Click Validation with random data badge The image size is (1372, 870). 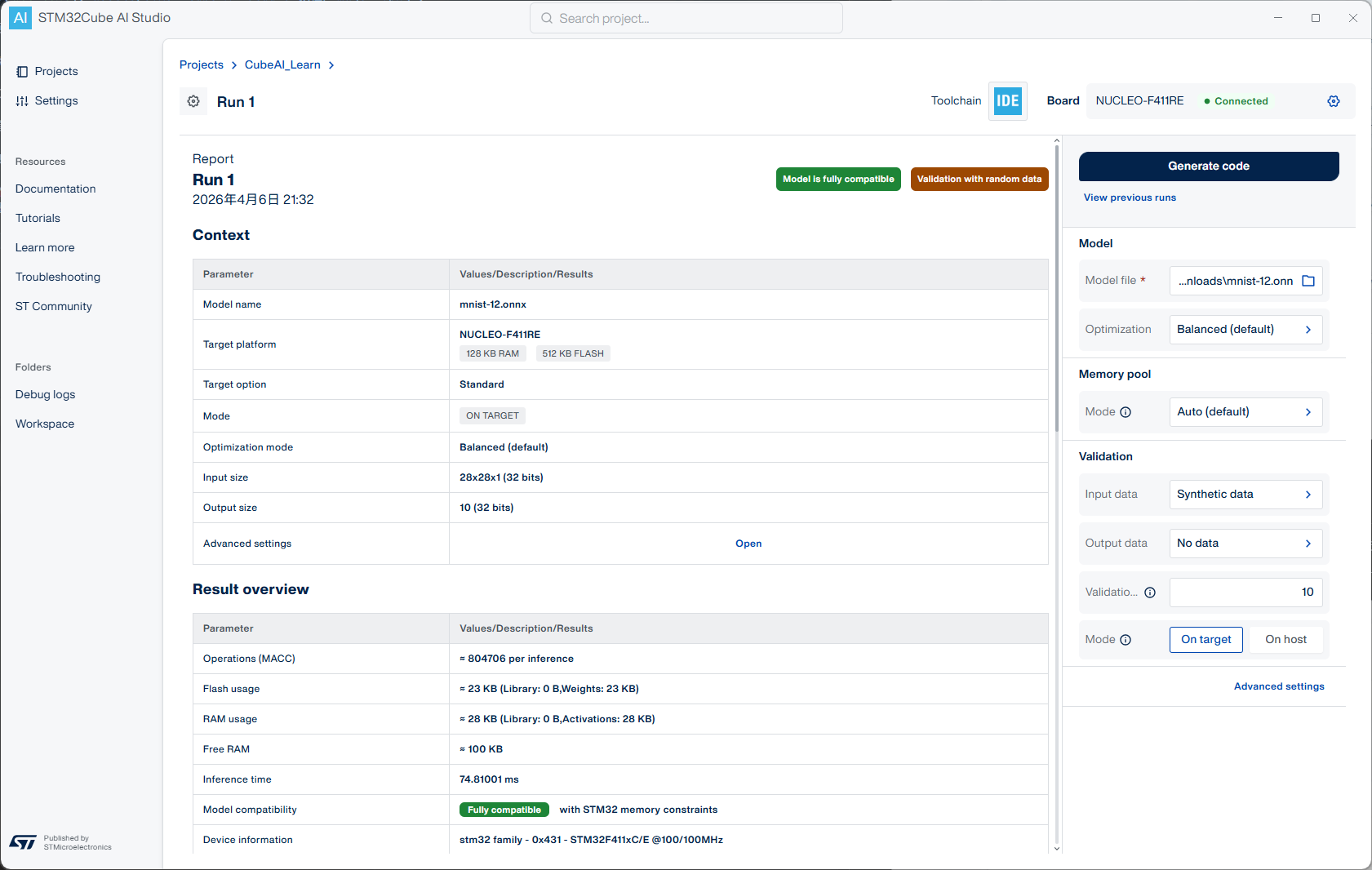click(x=979, y=180)
